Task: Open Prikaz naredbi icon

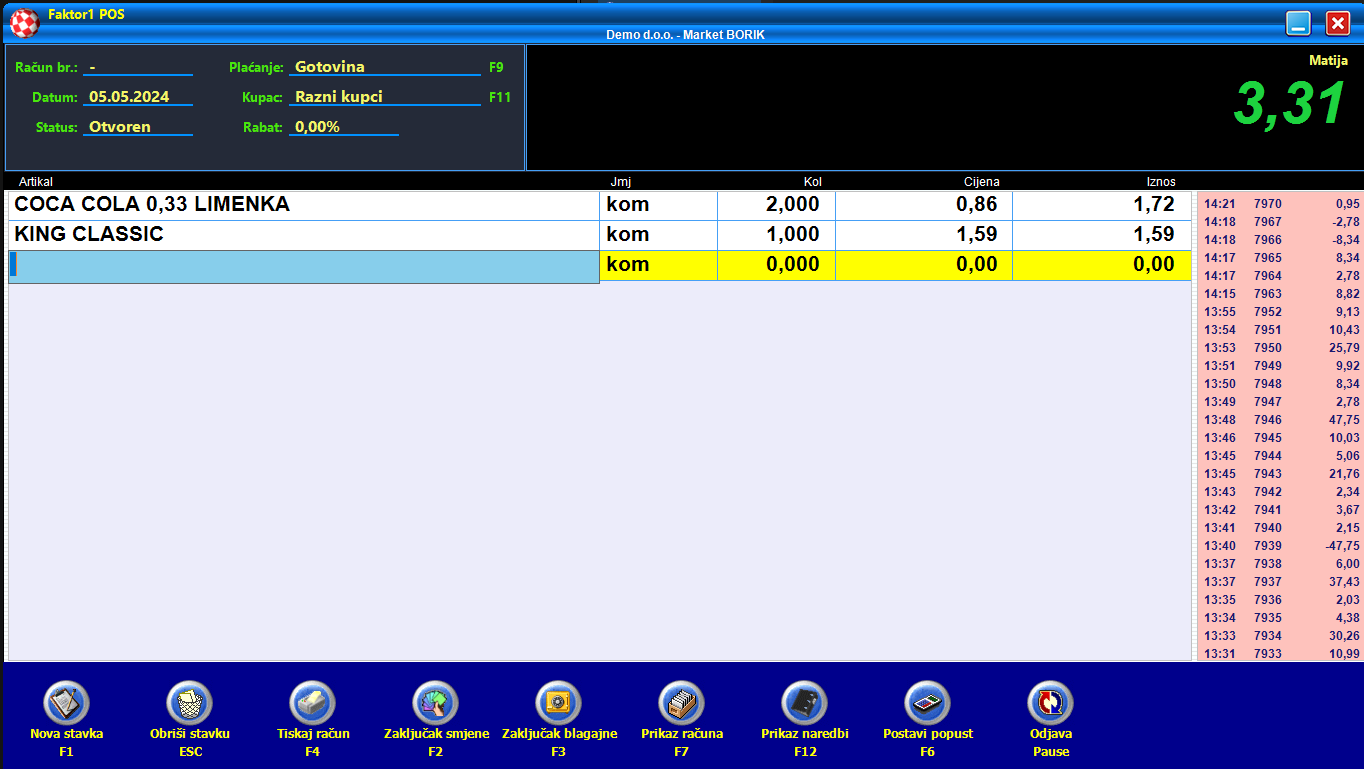Action: 804,703
